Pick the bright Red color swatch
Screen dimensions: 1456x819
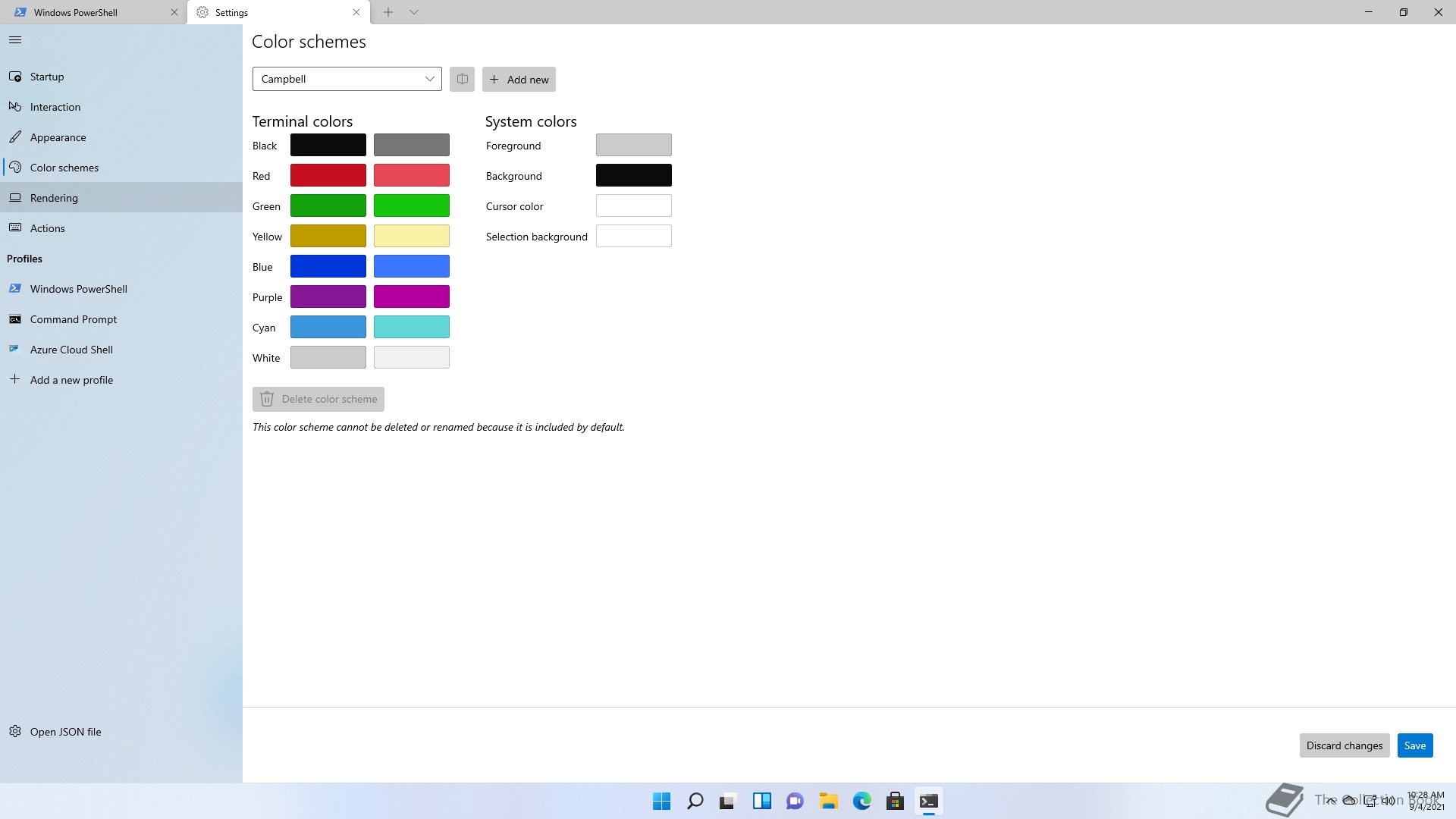(x=412, y=175)
